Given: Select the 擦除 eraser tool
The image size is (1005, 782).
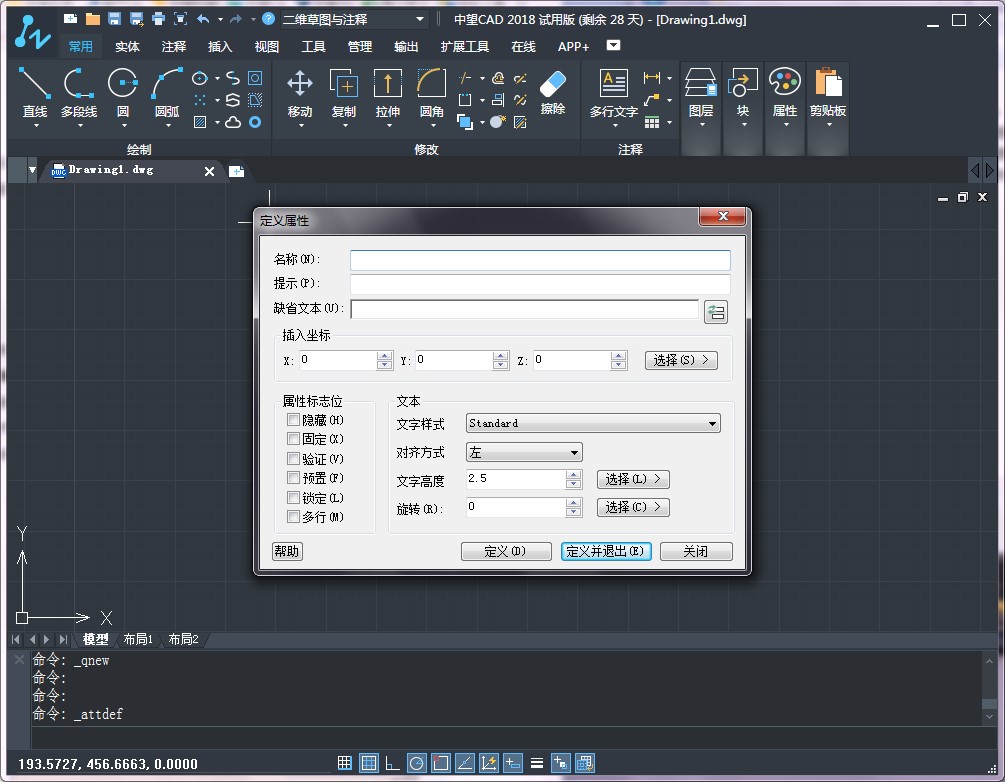Looking at the screenshot, I should point(552,90).
